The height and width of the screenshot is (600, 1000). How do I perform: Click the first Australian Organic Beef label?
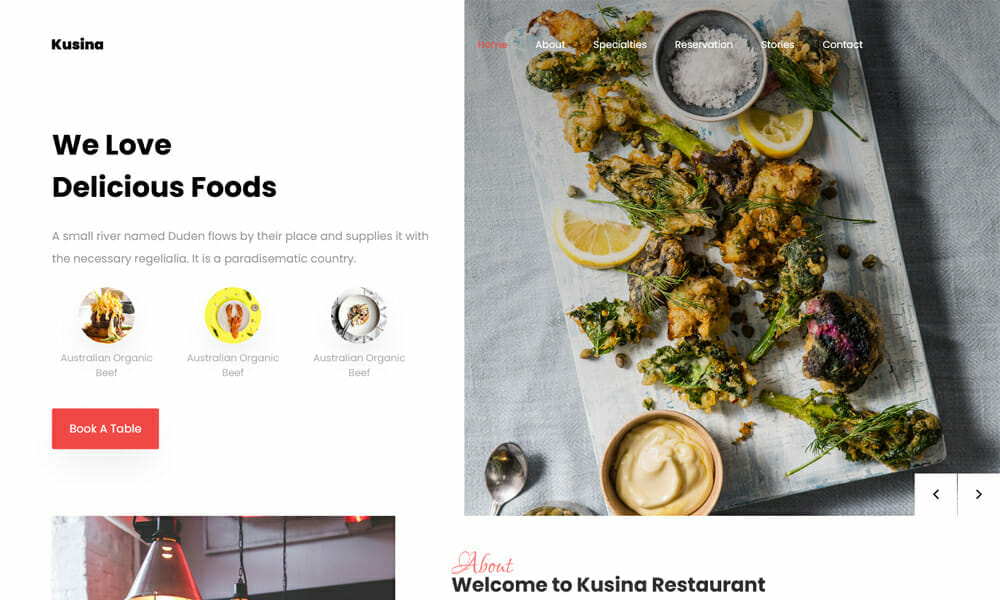tap(107, 365)
